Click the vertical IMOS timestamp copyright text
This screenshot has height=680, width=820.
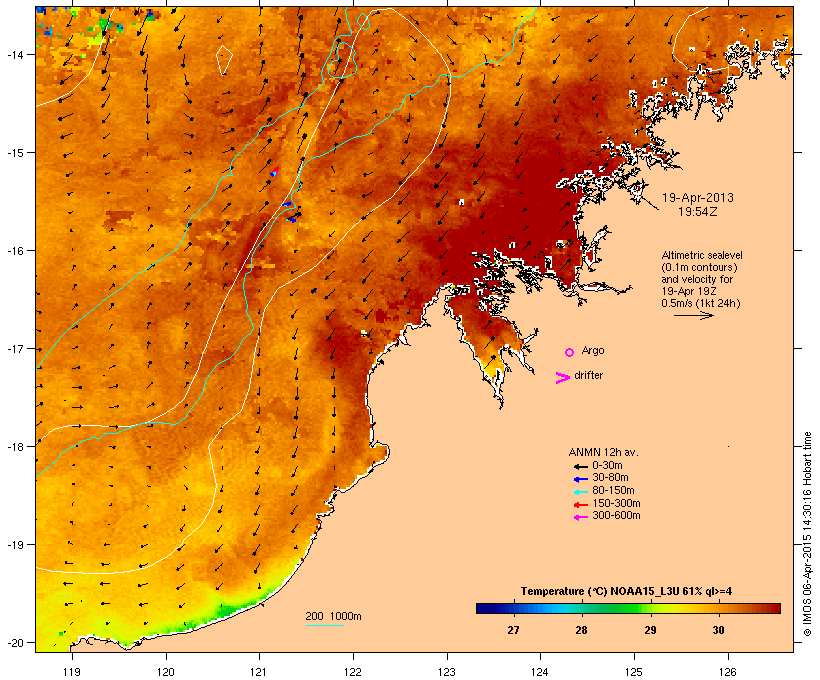(807, 534)
